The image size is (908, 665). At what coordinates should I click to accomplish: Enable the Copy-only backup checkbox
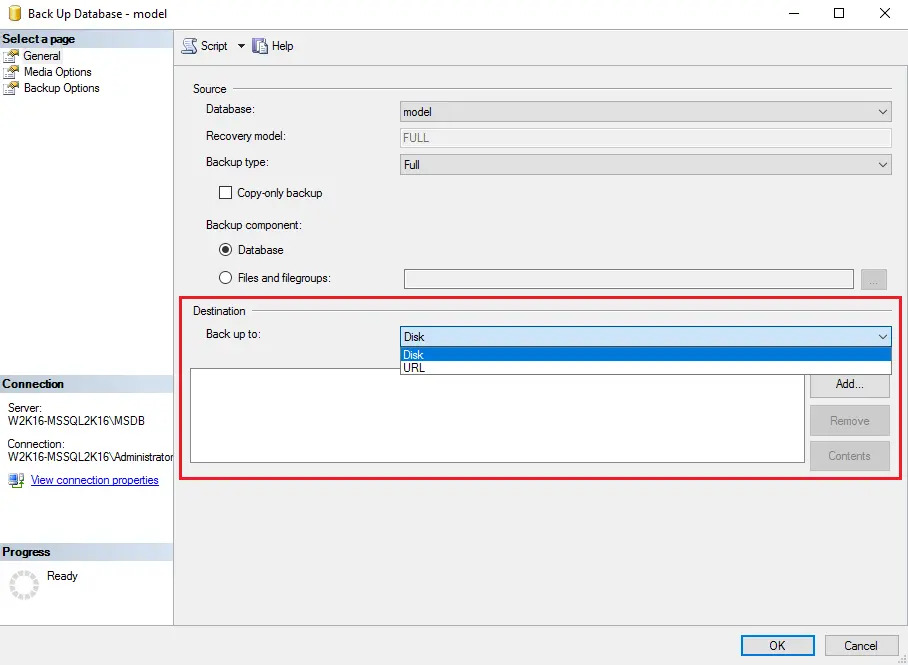coord(225,193)
